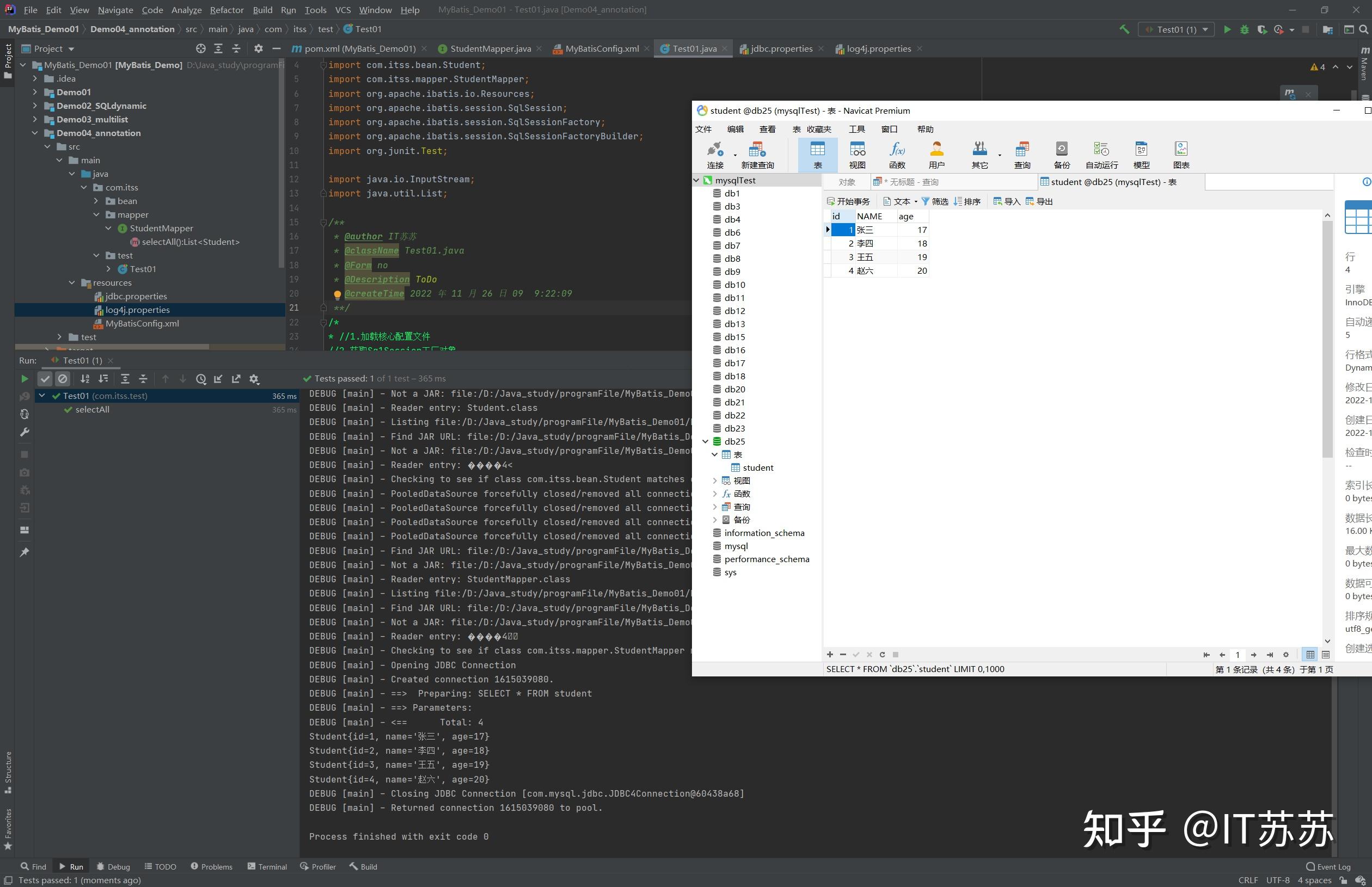Expand the Demo02_SQLdynamic folder
Screen dimensions: 1372x887
pyautogui.click(x=35, y=106)
